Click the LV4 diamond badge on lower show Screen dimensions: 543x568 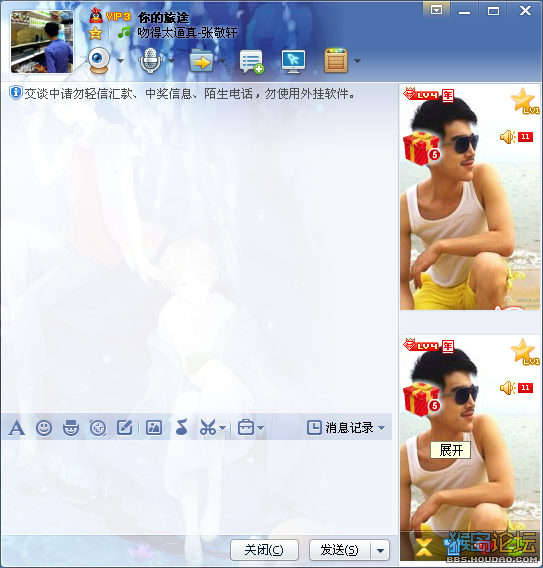pyautogui.click(x=421, y=345)
